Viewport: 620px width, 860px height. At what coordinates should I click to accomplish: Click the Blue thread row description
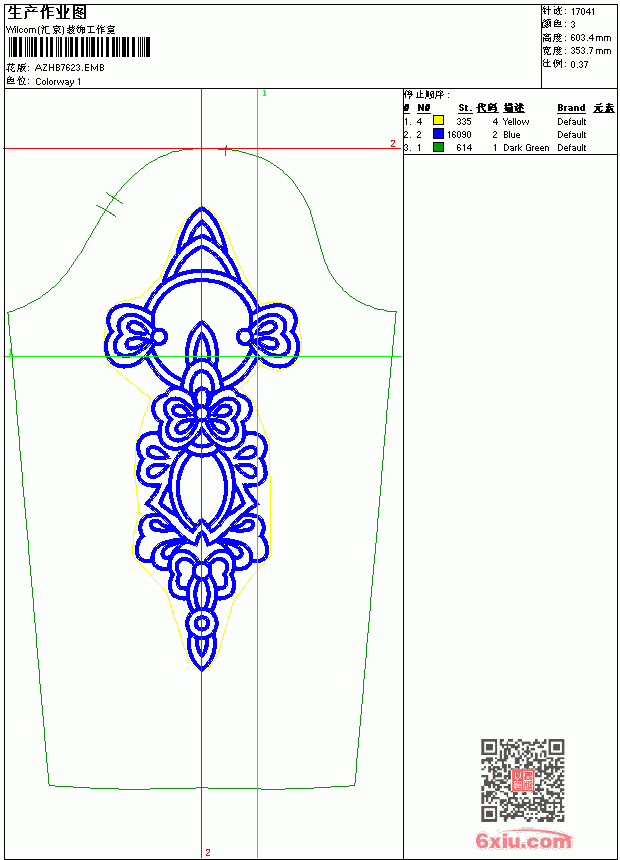point(511,134)
